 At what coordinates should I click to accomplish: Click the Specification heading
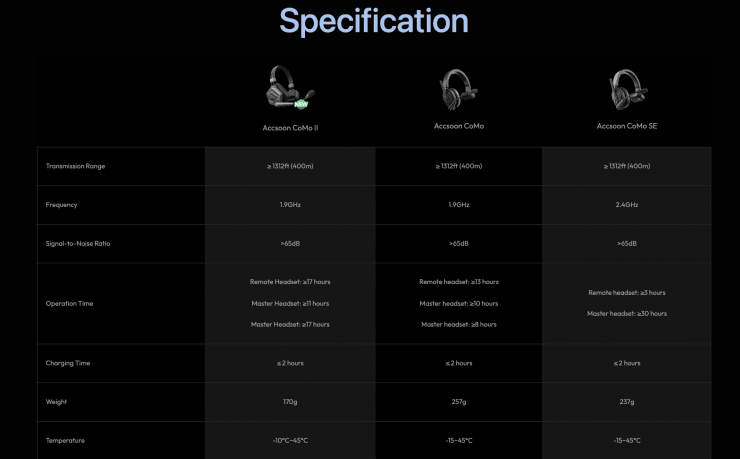click(374, 21)
